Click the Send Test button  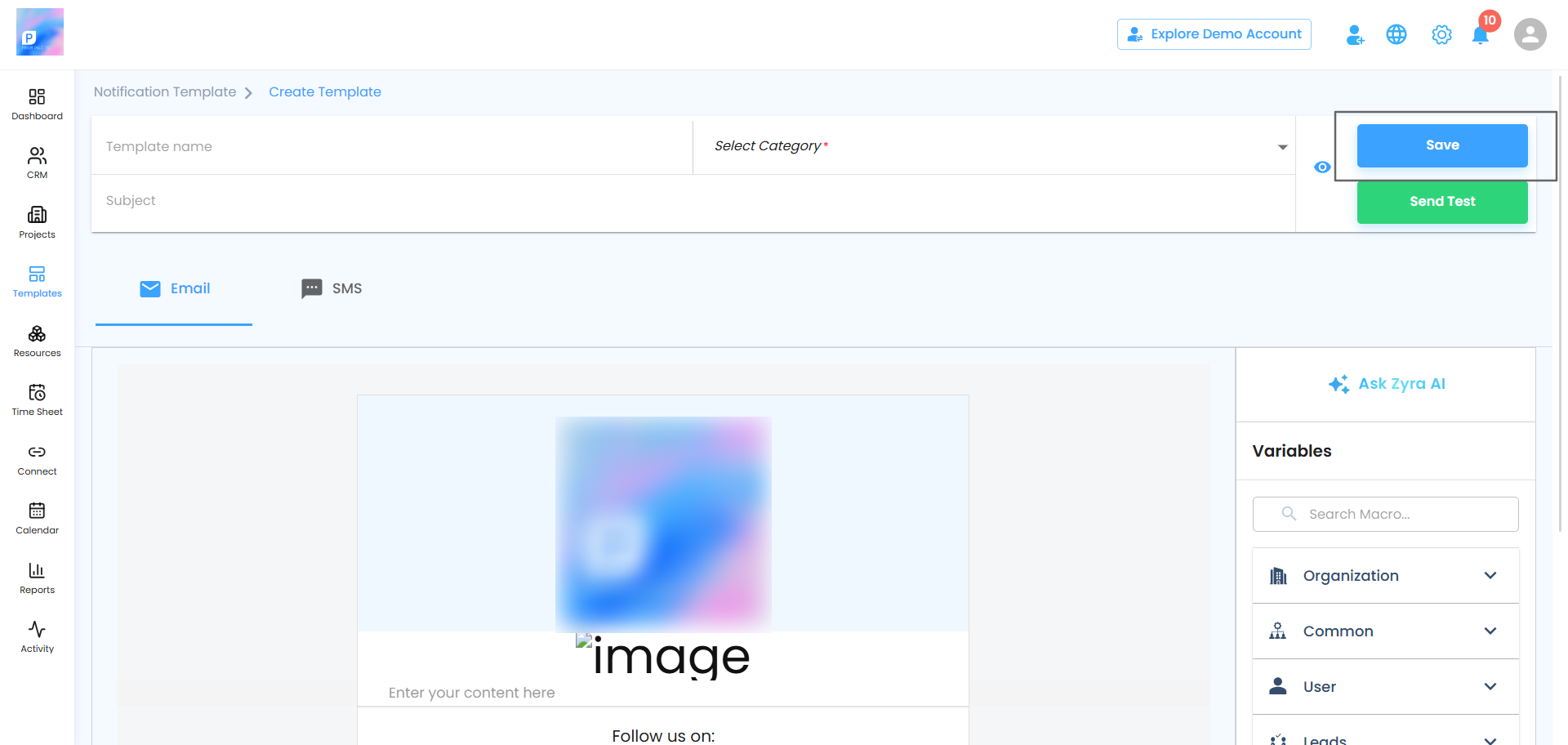(x=1442, y=202)
